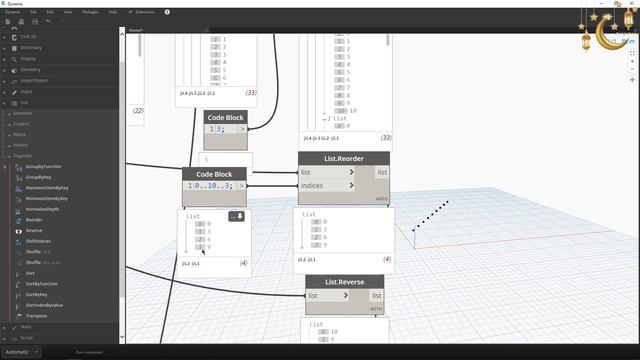Expand the Script library category
The width and height of the screenshot is (640, 360).
point(4,338)
